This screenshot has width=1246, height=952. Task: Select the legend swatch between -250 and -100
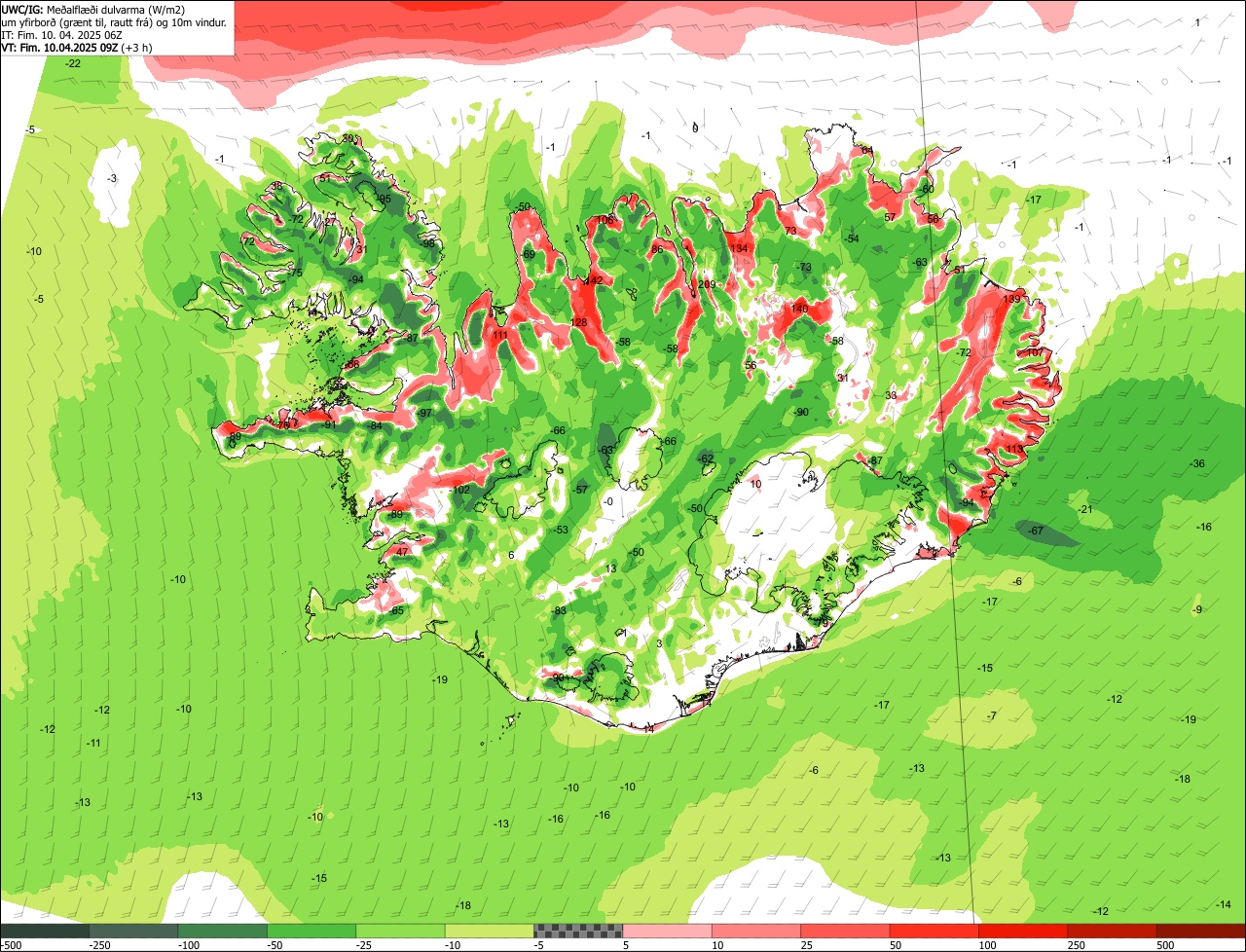(133, 932)
